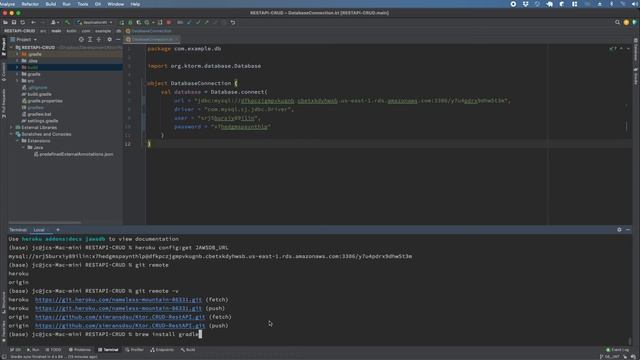Open the Tools menu
Screen dimensions: 640x360
pyautogui.click(x=83, y=4)
